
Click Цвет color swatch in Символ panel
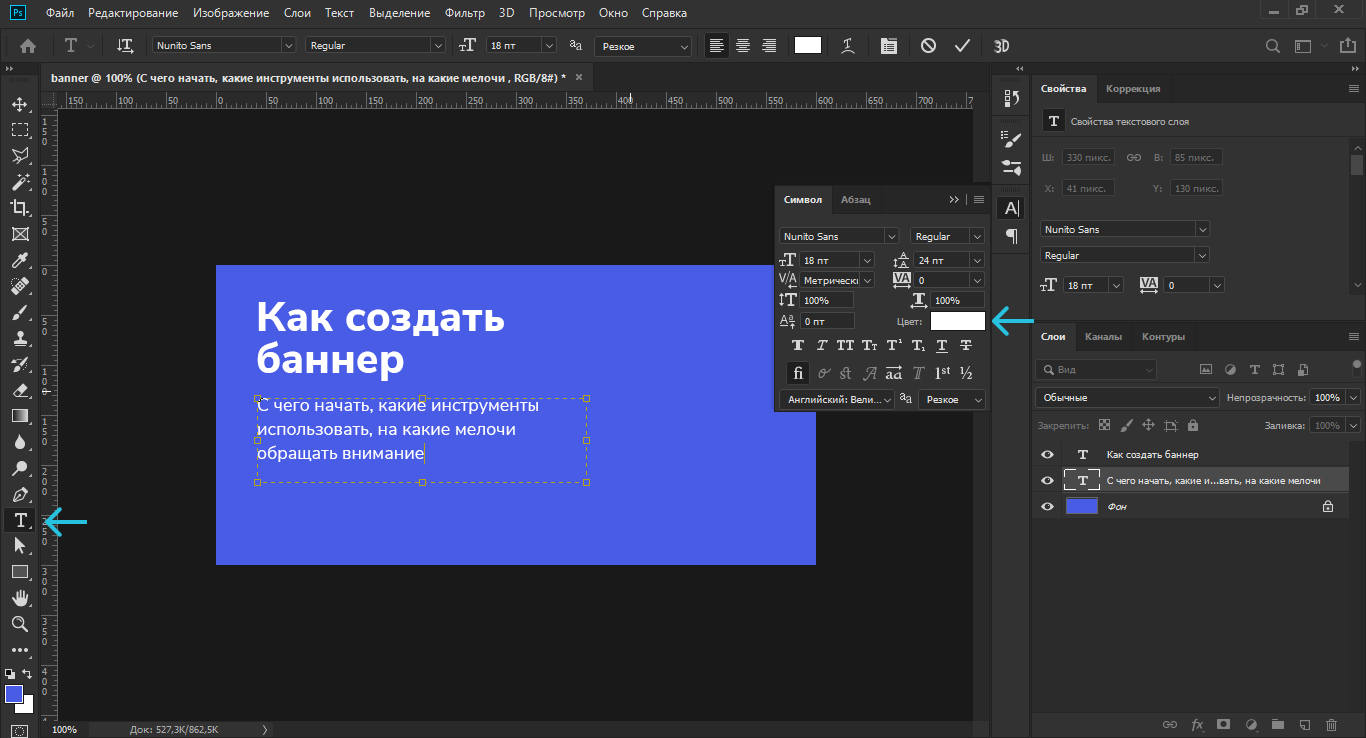pyautogui.click(x=958, y=321)
